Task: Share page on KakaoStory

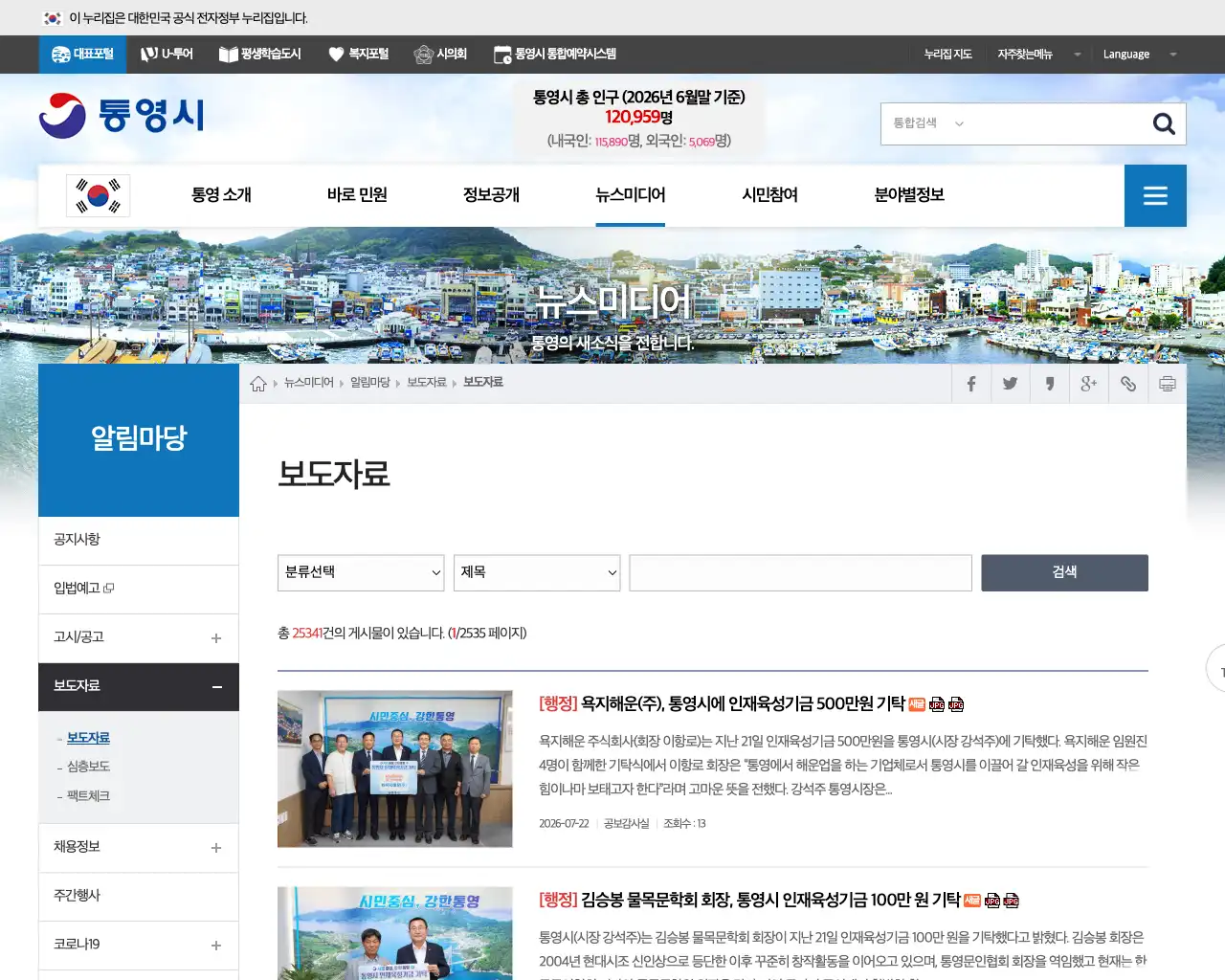Action: (x=1050, y=384)
